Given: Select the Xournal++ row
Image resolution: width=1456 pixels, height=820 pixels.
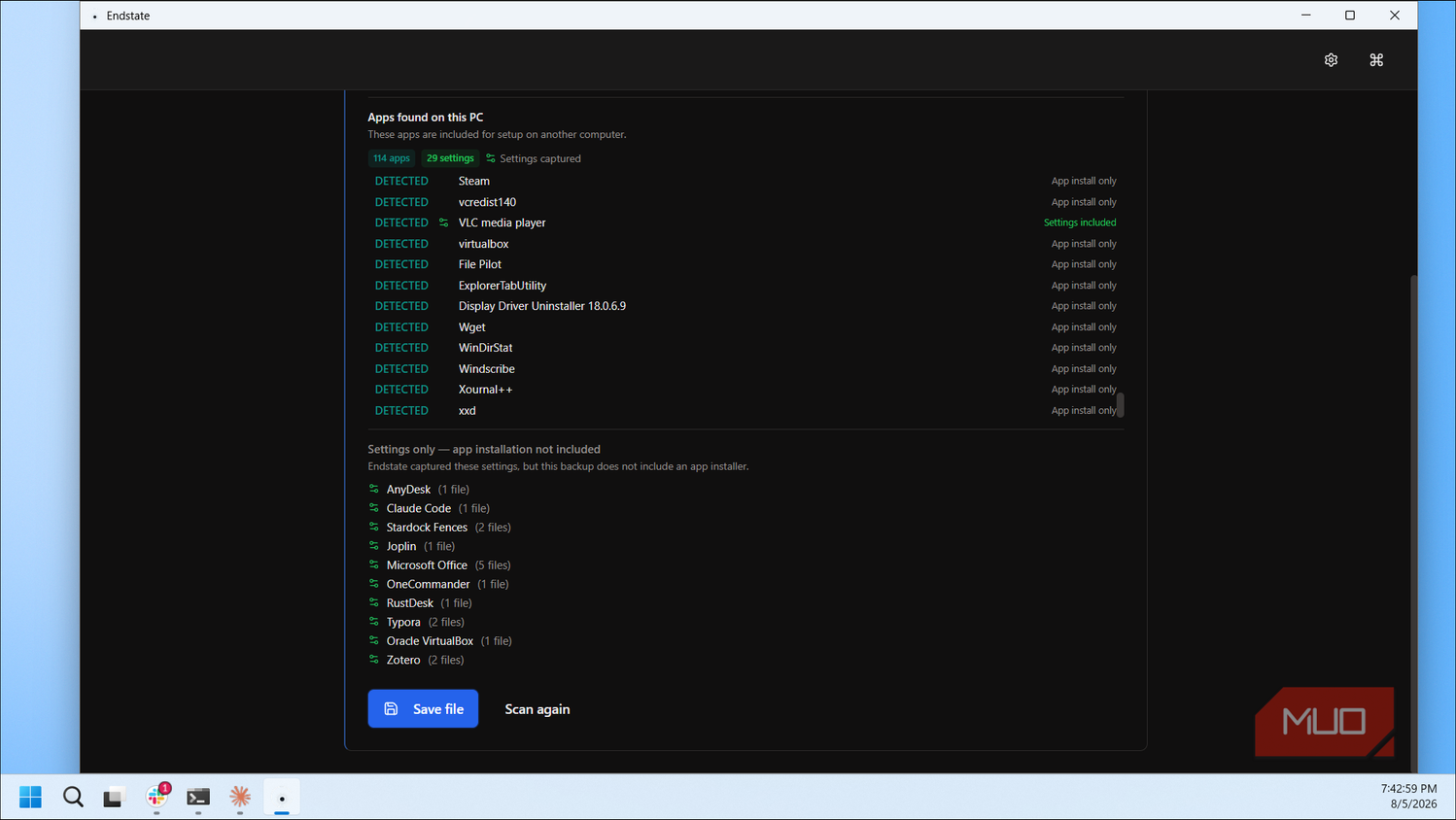Looking at the screenshot, I should point(745,390).
